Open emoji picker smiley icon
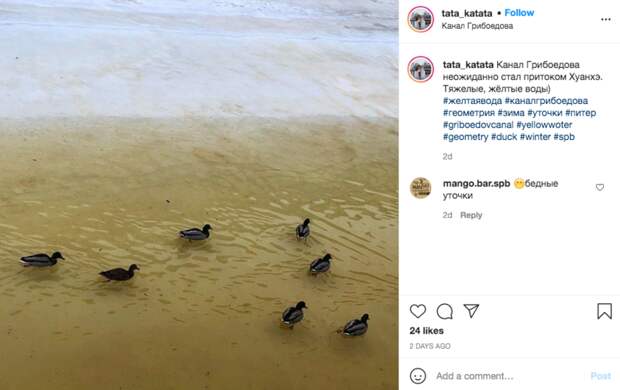620x390 pixels. coord(418,376)
